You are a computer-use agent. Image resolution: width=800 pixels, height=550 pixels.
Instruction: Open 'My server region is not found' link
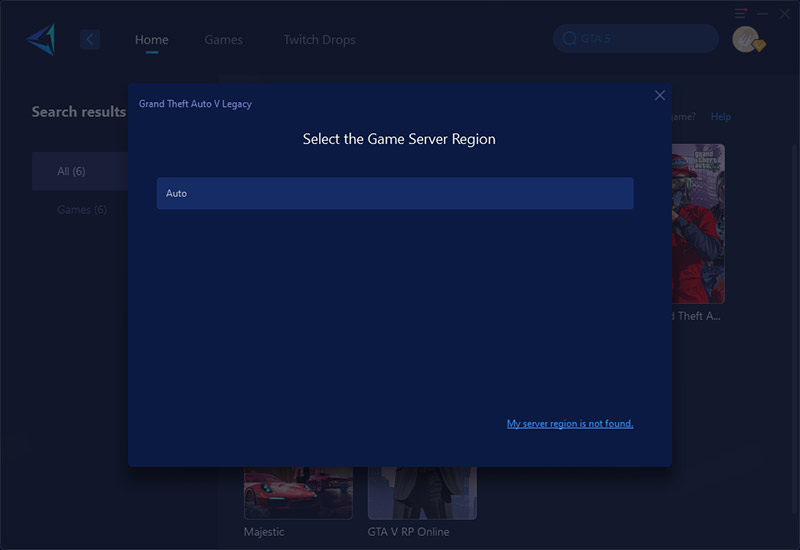570,423
